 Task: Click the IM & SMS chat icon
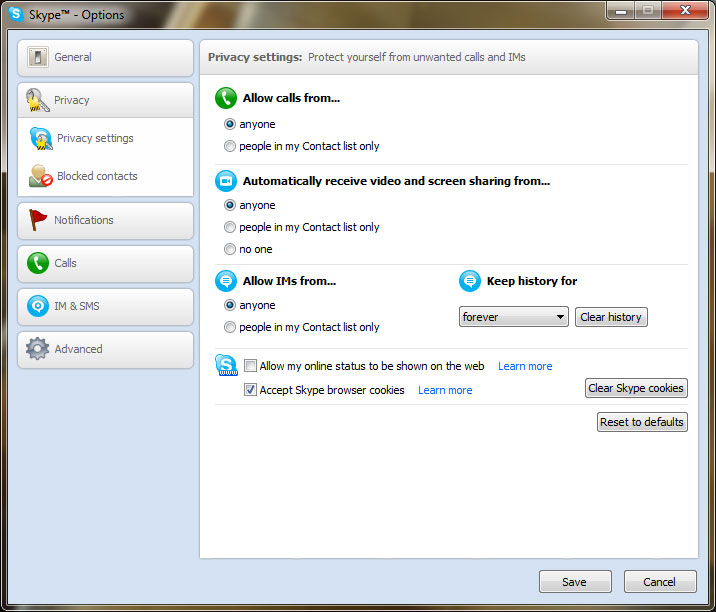click(x=38, y=306)
